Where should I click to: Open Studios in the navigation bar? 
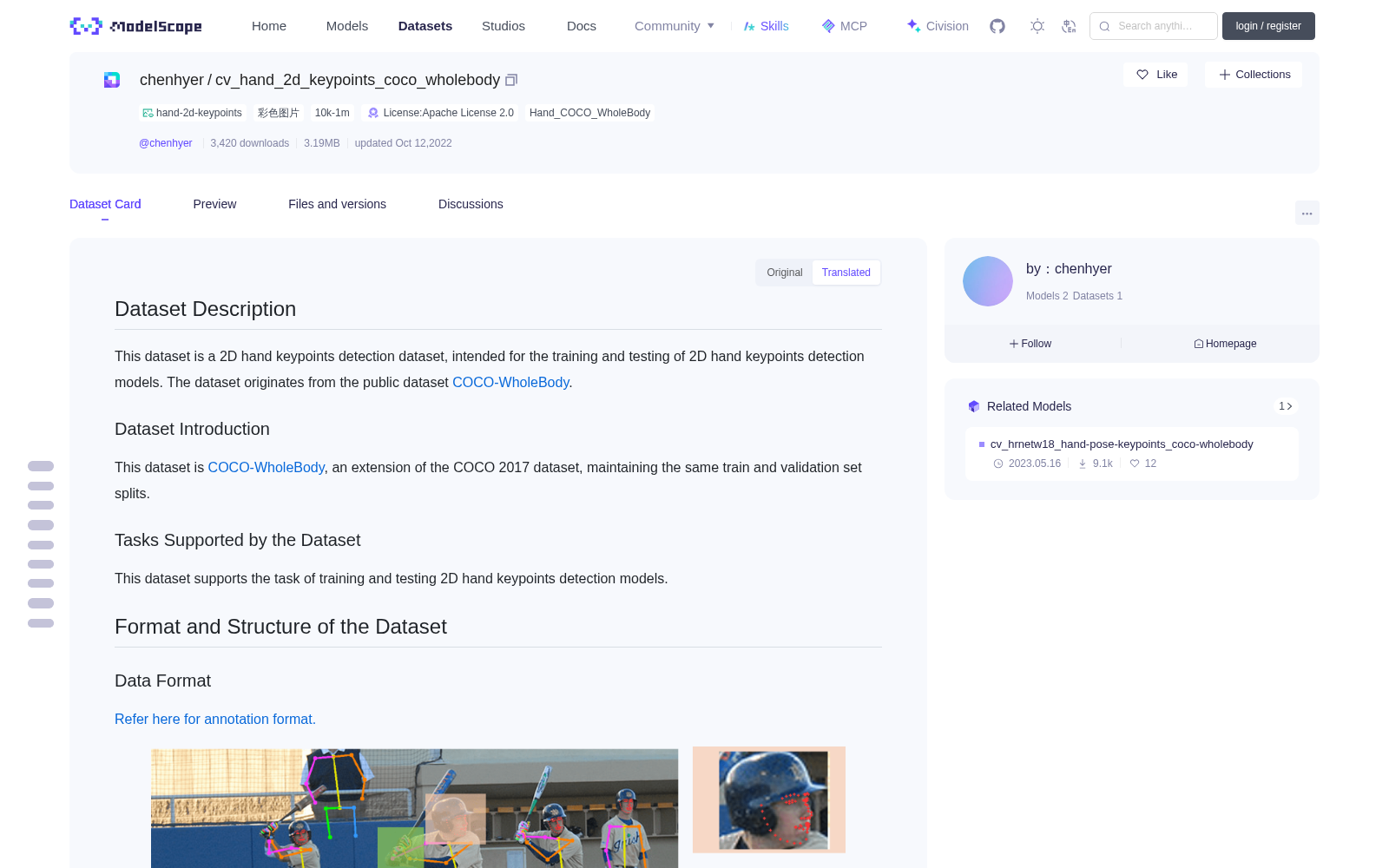point(504,26)
